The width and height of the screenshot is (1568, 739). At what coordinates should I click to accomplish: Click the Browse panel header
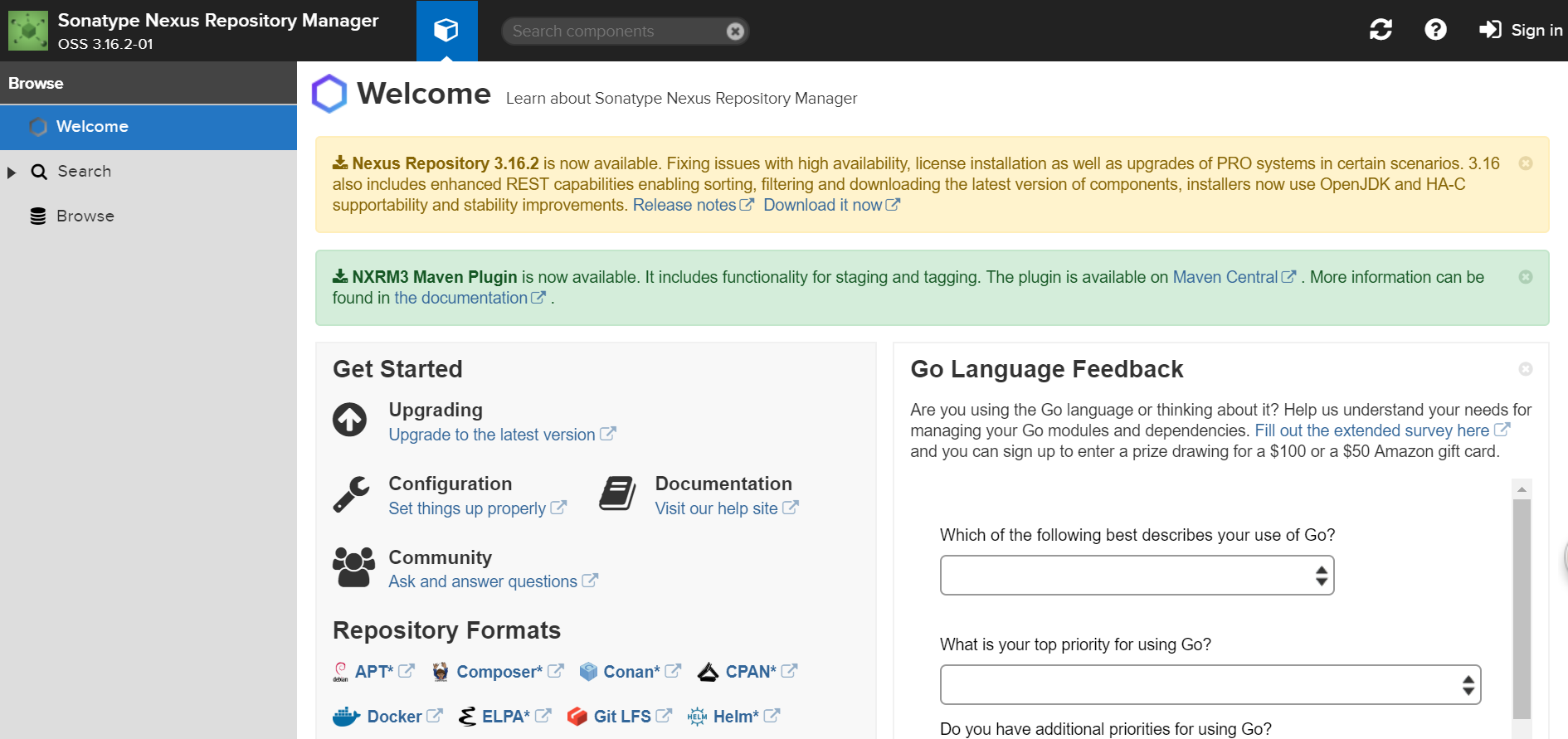click(149, 83)
